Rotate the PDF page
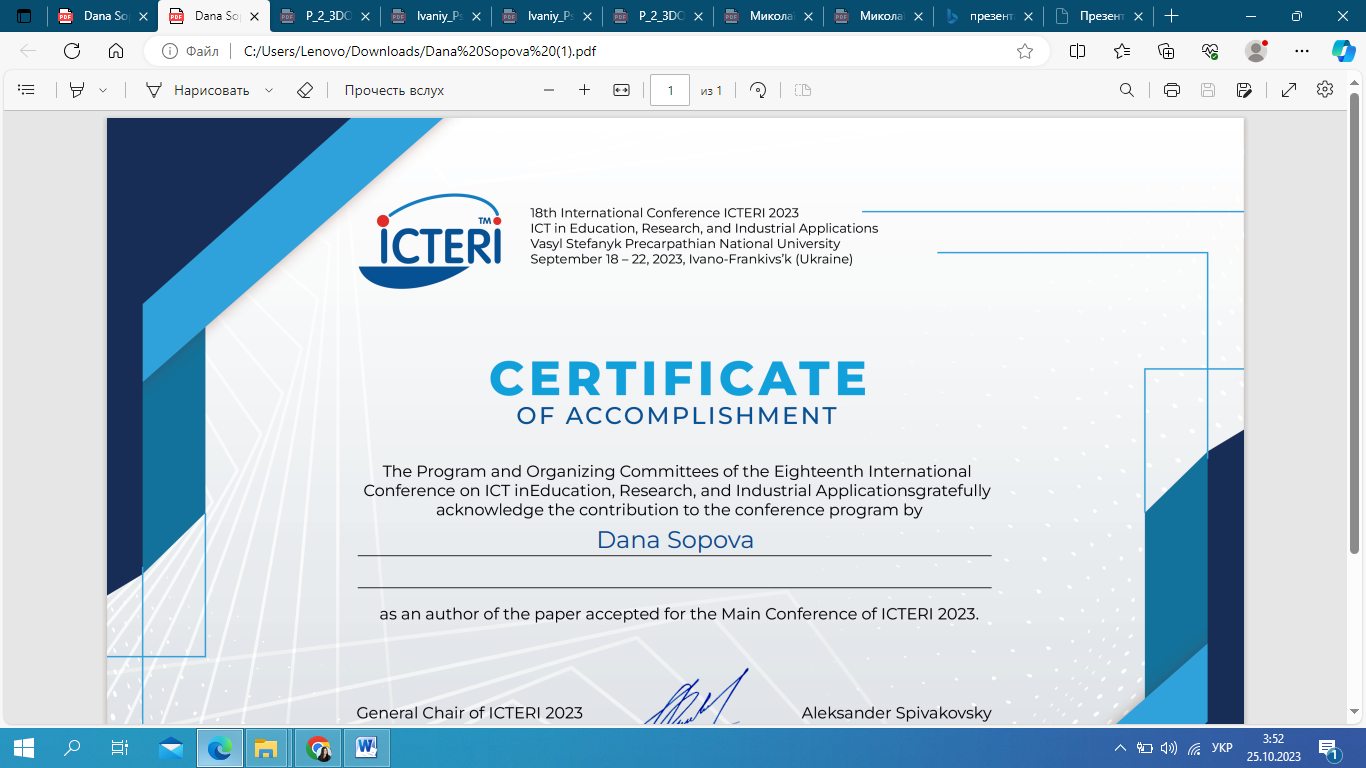The width and height of the screenshot is (1366, 768). pyautogui.click(x=758, y=90)
